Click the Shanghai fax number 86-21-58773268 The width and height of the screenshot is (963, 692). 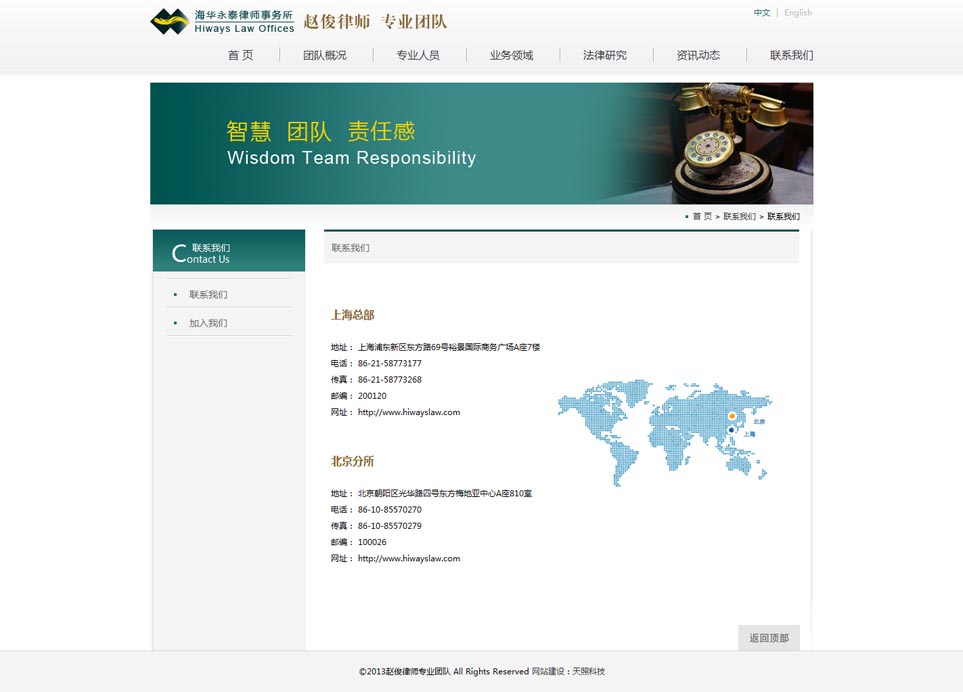390,379
